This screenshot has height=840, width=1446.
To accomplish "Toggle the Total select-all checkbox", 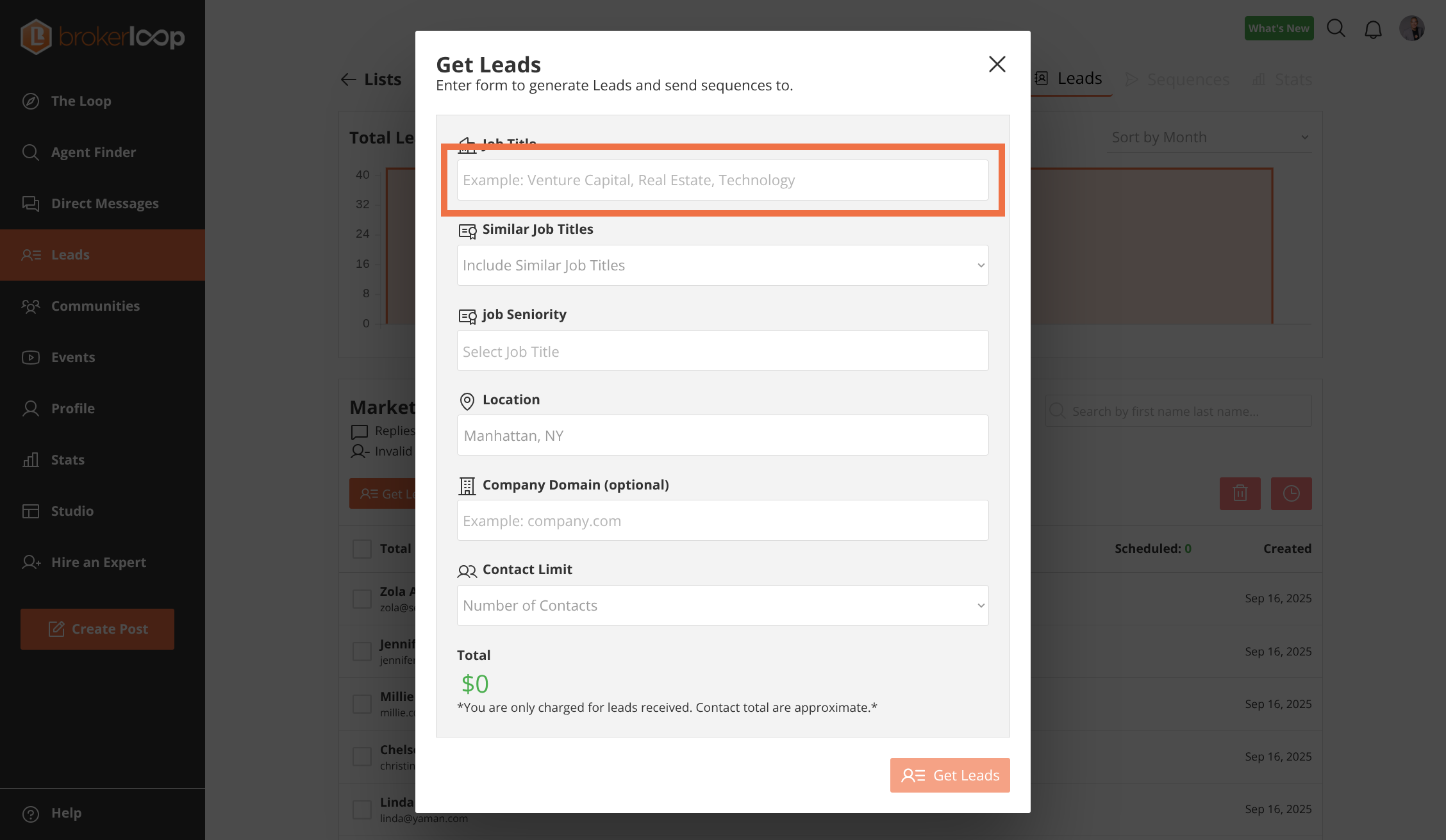I will [362, 549].
